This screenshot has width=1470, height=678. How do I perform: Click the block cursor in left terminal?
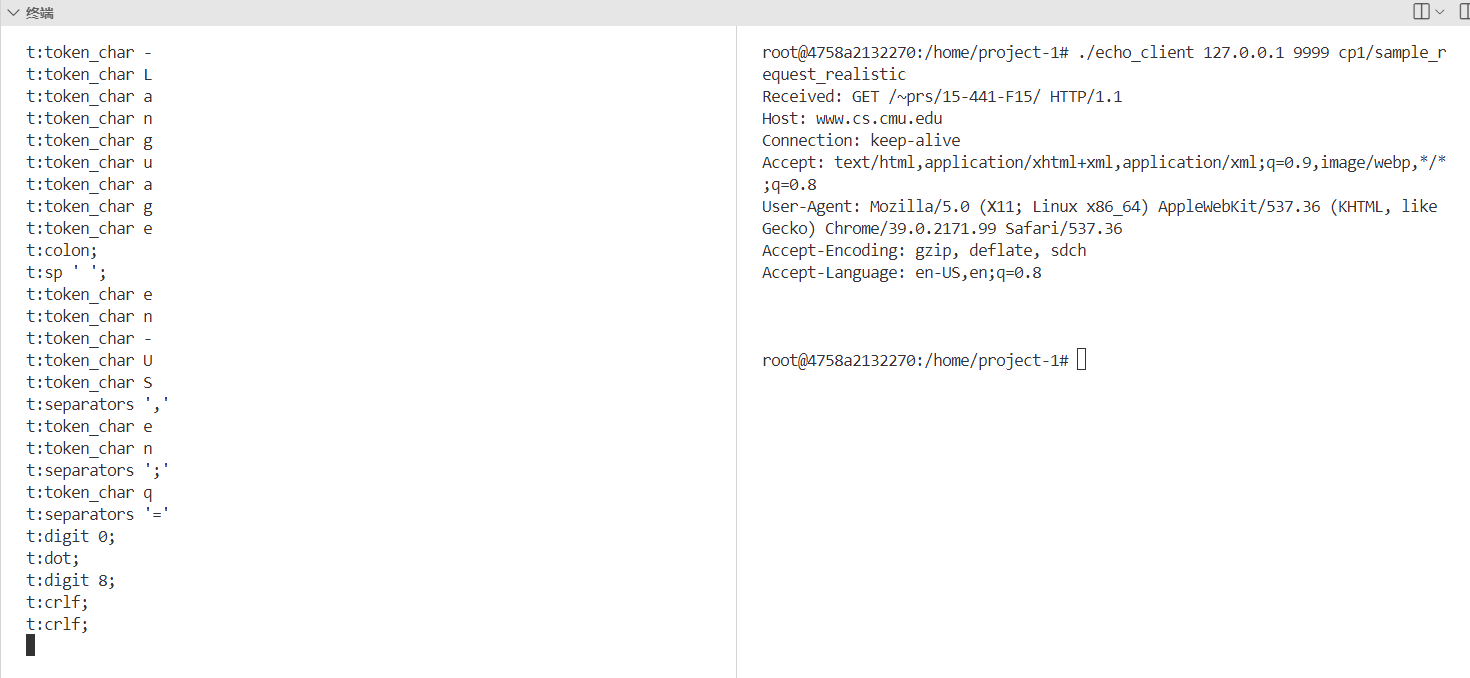tap(31, 645)
